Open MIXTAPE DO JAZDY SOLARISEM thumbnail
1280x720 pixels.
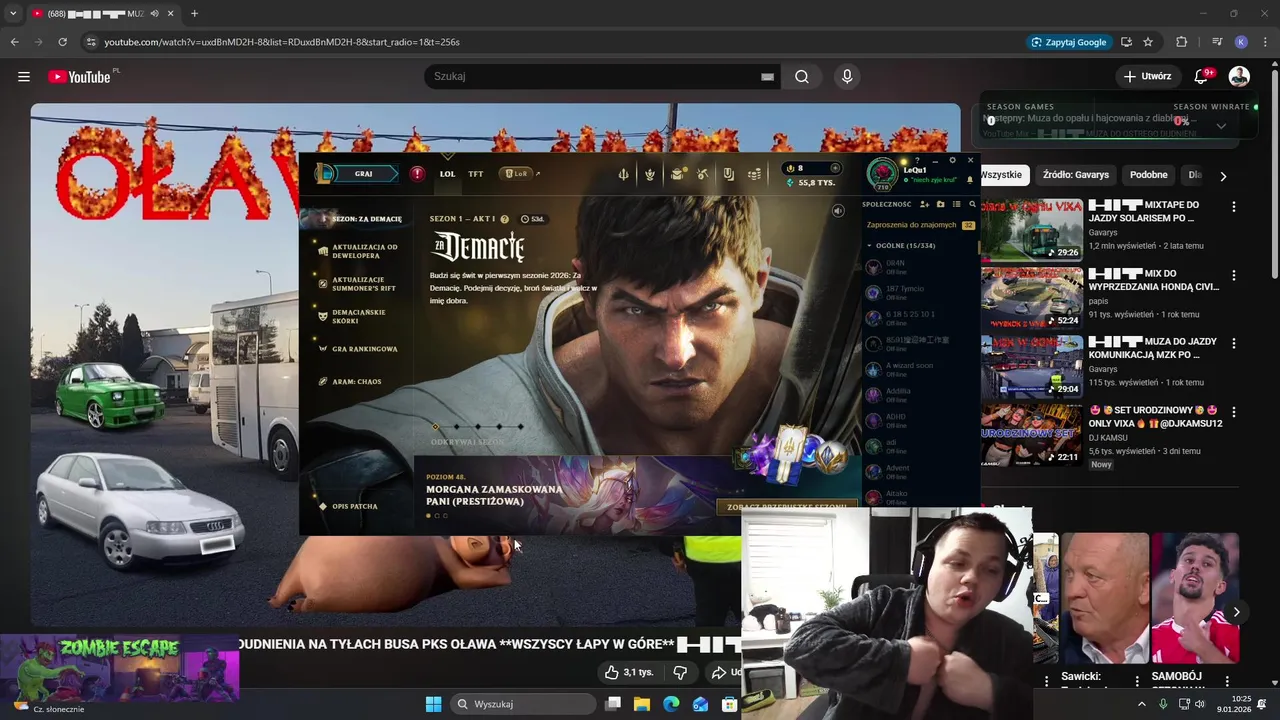click(1031, 230)
